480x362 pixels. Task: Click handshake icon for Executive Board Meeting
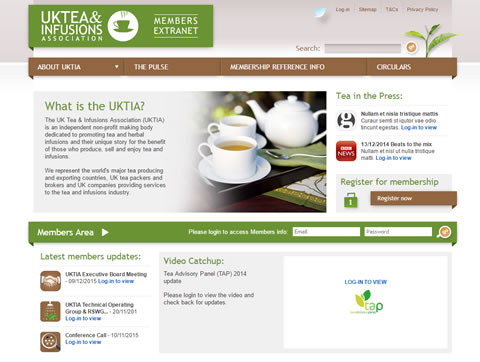point(50,281)
